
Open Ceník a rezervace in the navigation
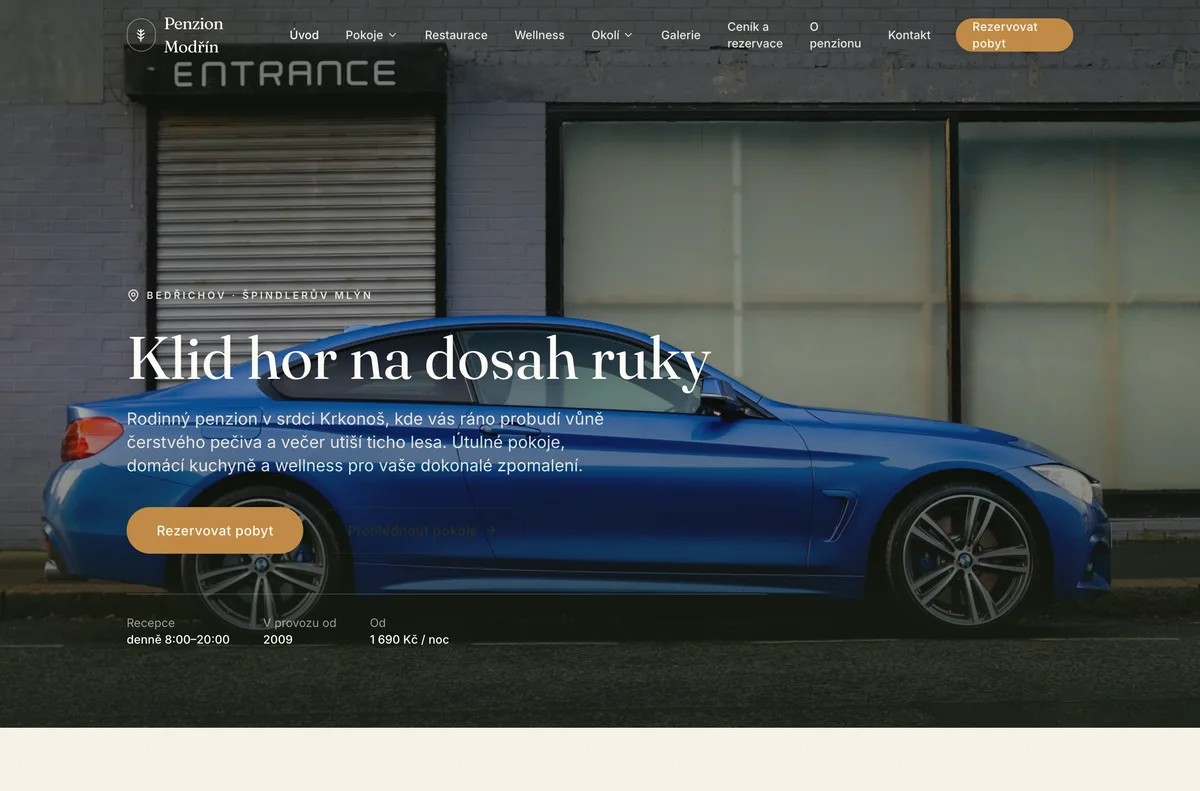pos(755,35)
